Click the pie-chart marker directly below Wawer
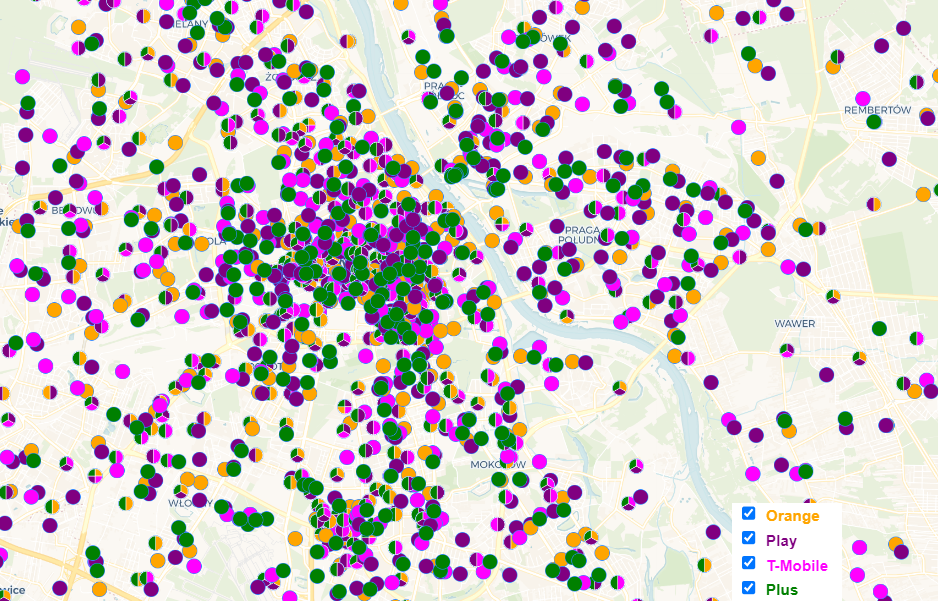 tap(786, 350)
